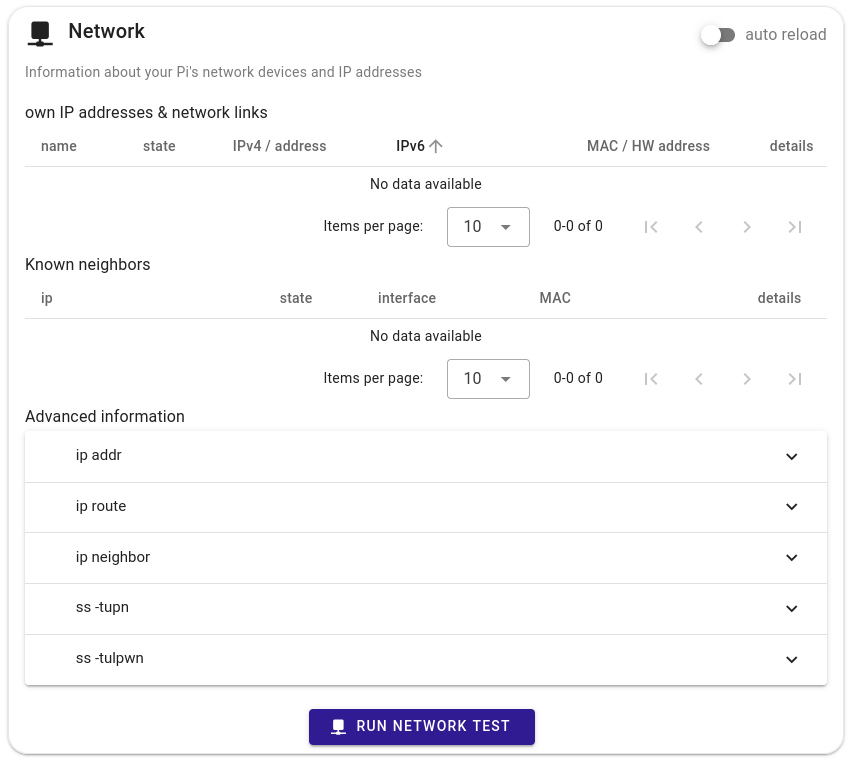Screen dimensions: 852x762
Task: Sort Known neighbors by interface column
Action: [x=407, y=298]
